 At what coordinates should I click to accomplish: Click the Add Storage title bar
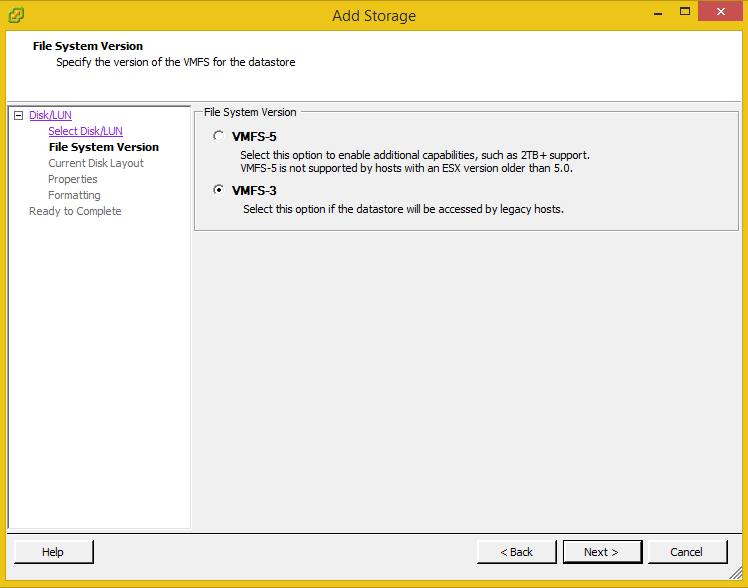point(373,15)
